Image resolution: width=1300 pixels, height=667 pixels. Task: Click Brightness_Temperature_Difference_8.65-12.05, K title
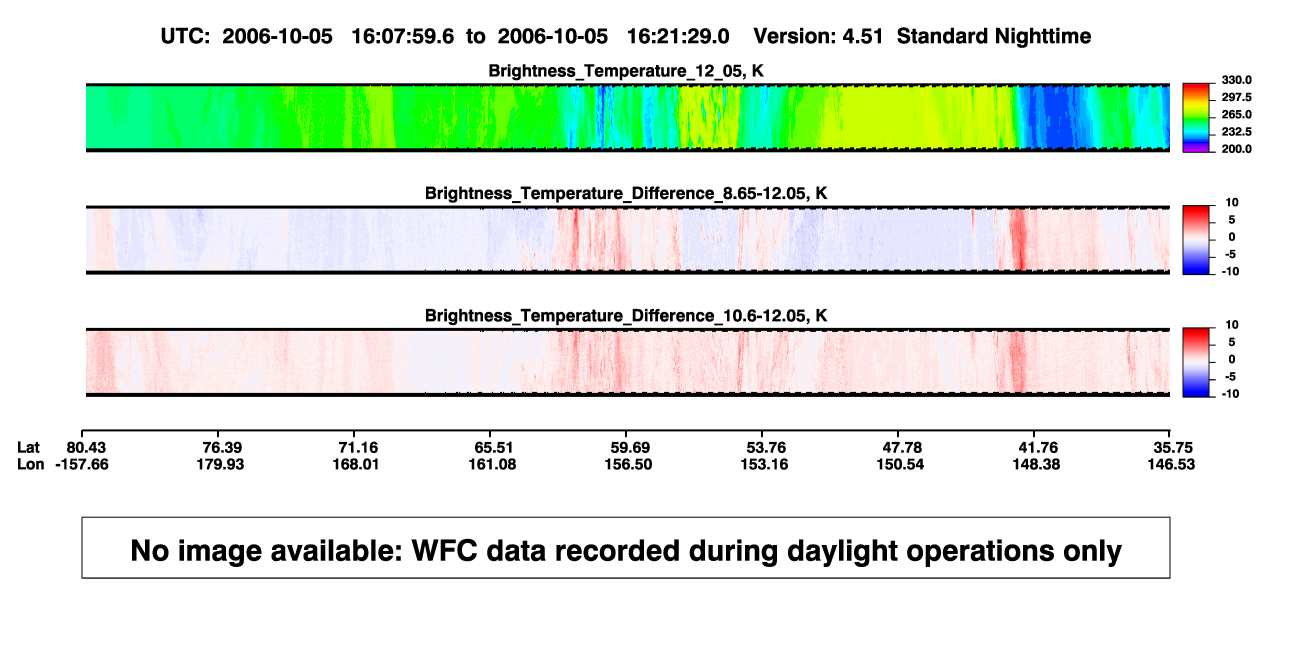[x=627, y=193]
